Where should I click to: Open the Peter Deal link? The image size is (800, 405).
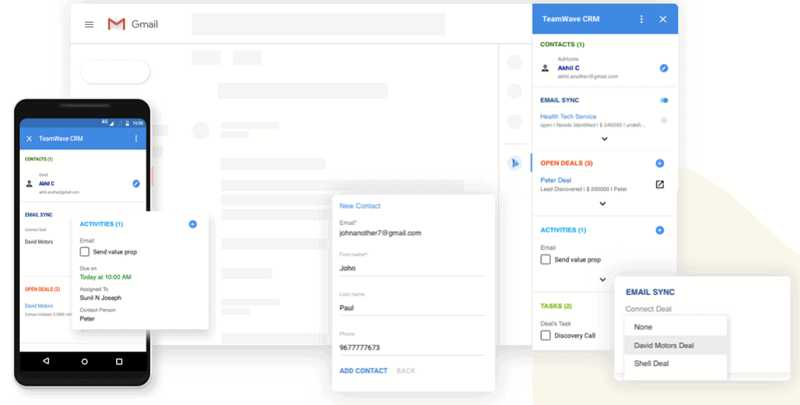tap(556, 180)
